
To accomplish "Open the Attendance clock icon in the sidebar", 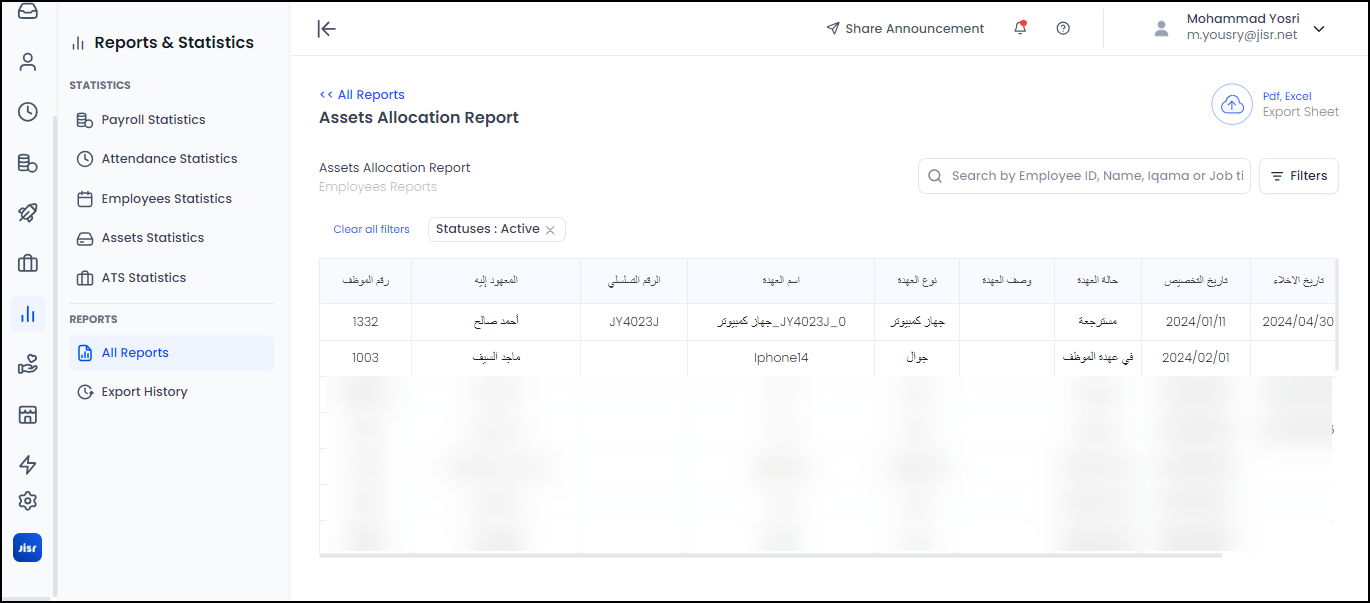I will tap(27, 112).
